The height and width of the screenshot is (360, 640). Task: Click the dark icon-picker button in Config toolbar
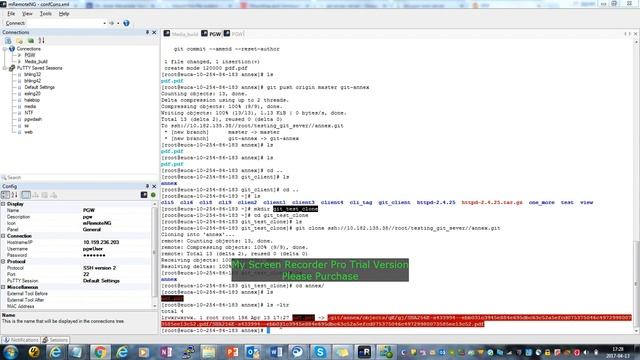(x=144, y=195)
